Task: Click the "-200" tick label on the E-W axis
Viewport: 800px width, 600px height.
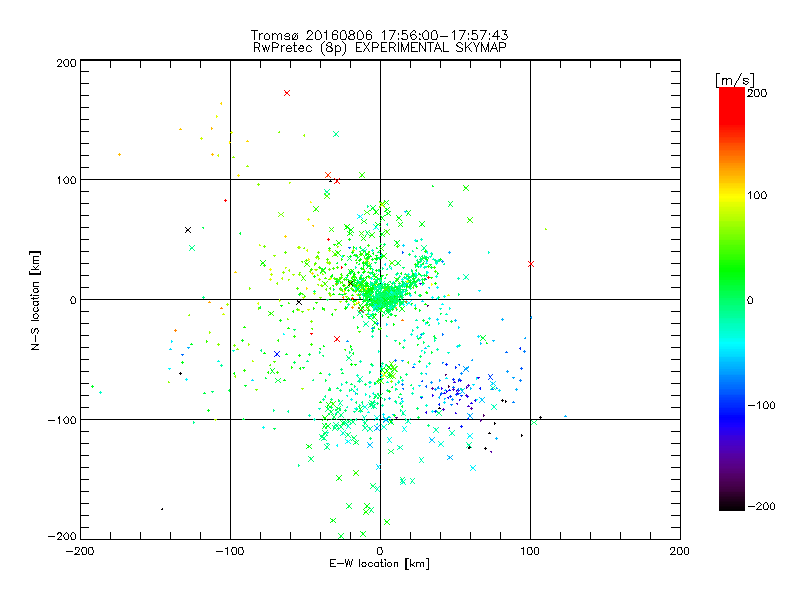Action: 80,551
